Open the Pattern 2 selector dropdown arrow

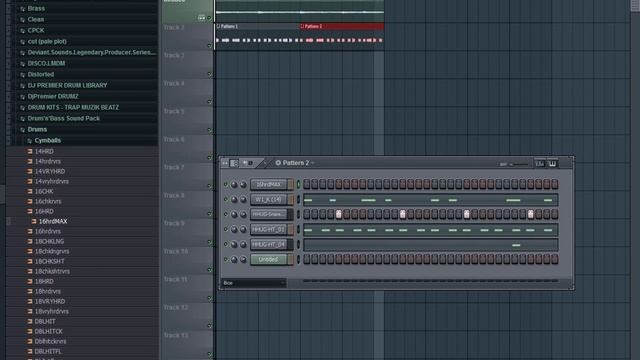(313, 163)
